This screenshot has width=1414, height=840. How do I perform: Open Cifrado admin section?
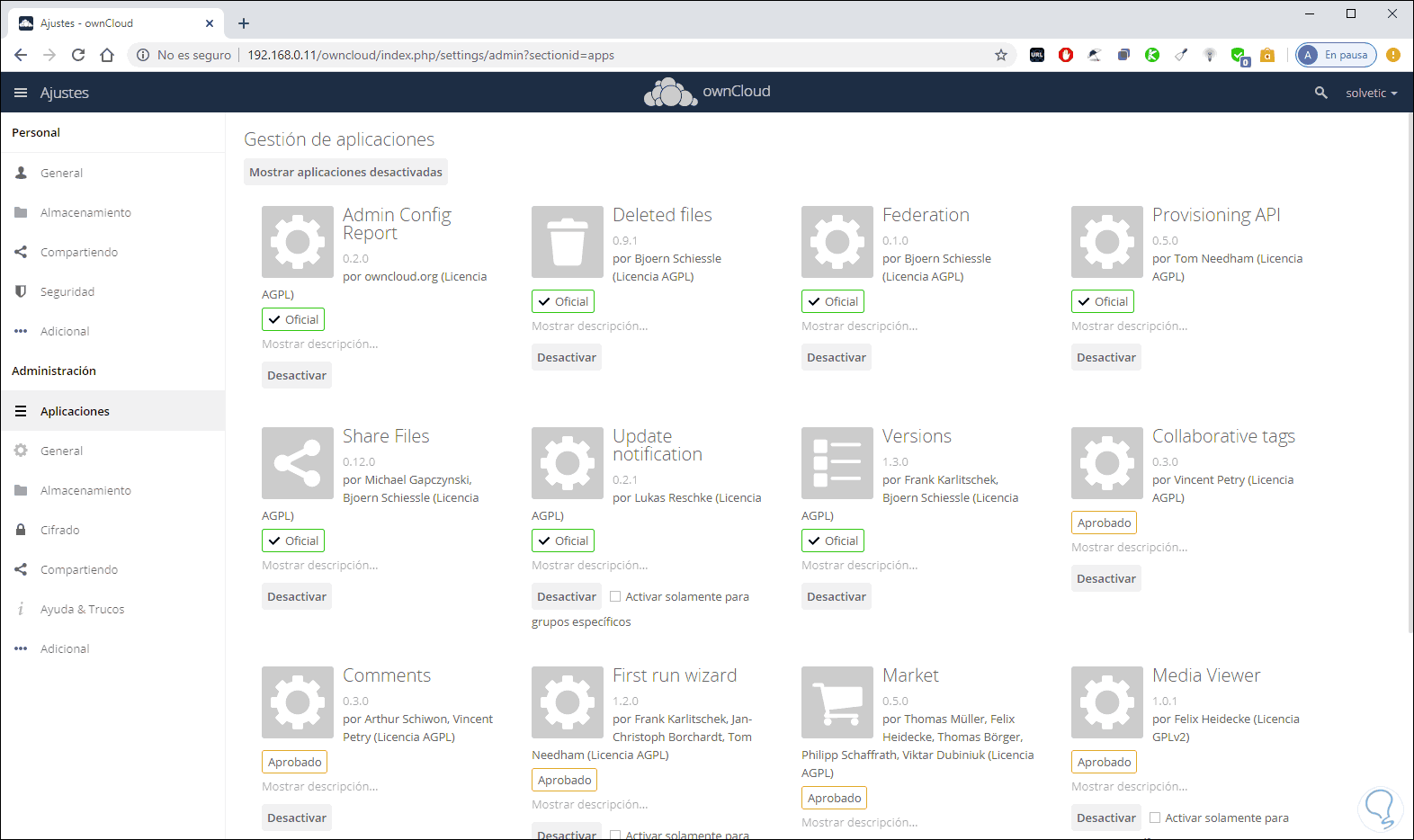coord(112,530)
